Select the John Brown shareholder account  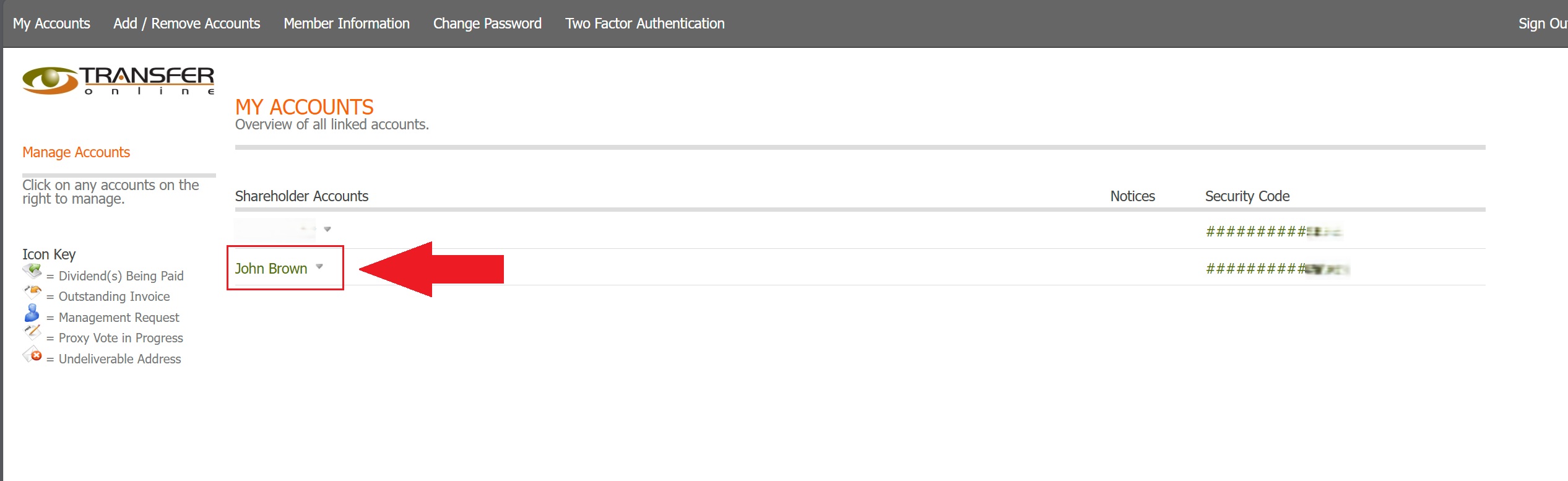271,269
